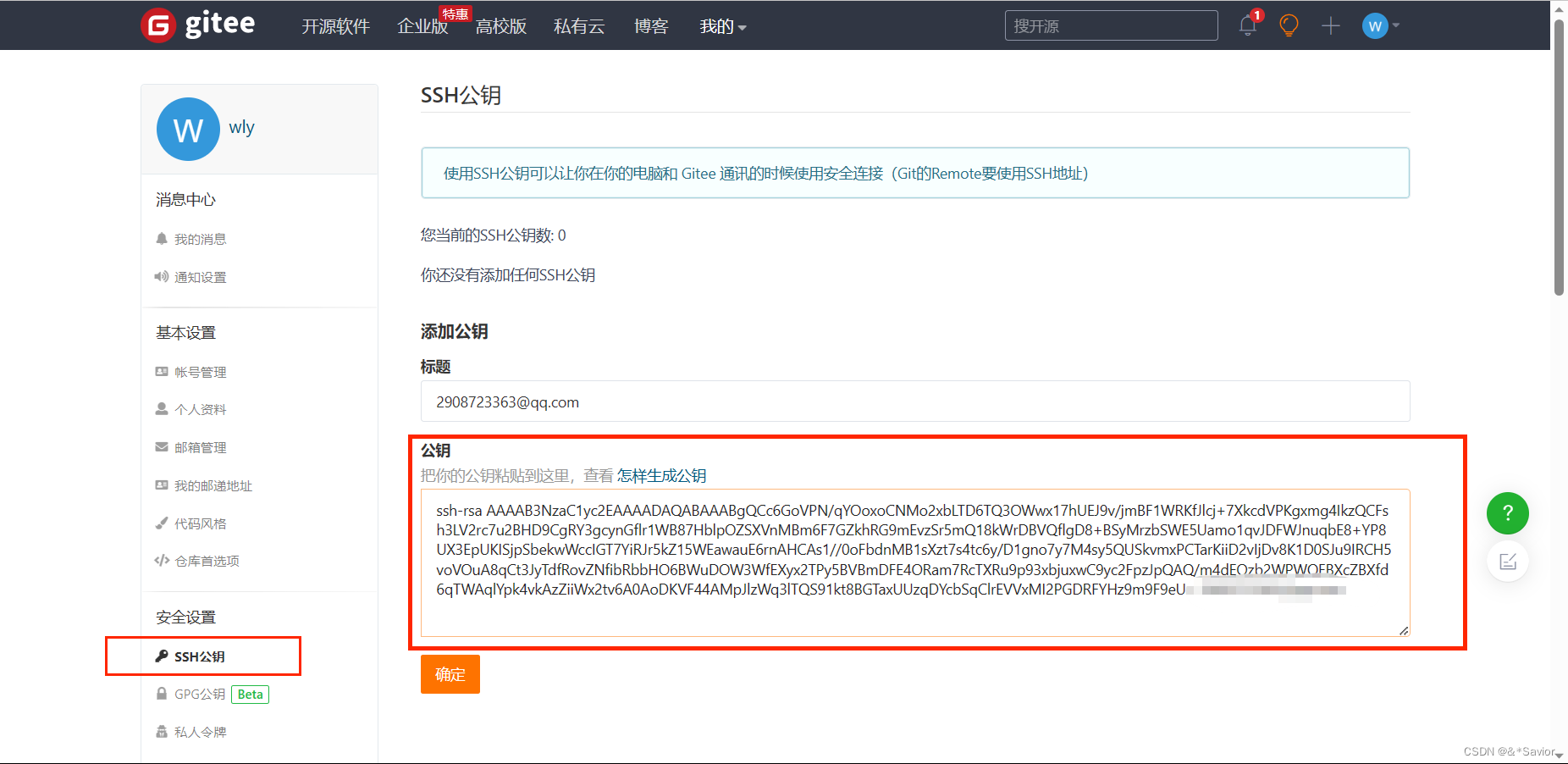Open 邮箱管理 settings
Image resolution: width=1568 pixels, height=764 pixels.
[201, 448]
